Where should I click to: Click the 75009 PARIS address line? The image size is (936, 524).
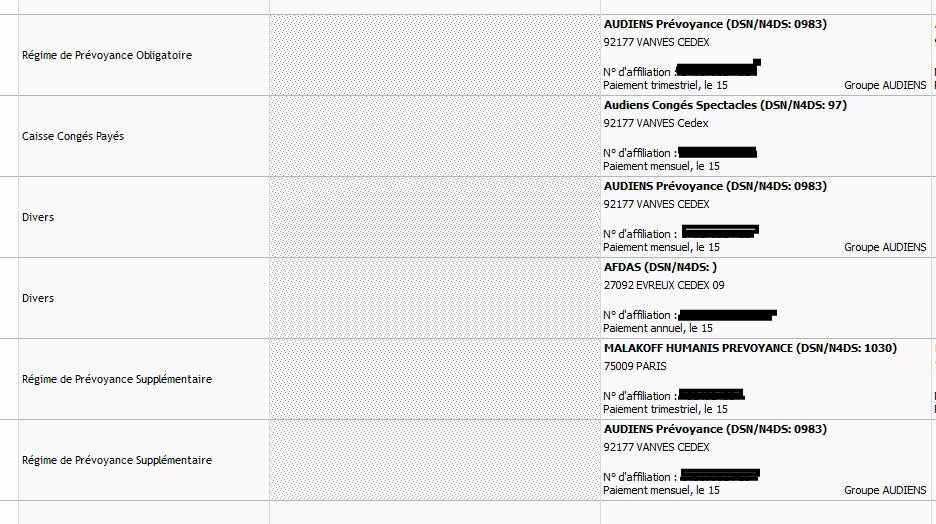635,366
